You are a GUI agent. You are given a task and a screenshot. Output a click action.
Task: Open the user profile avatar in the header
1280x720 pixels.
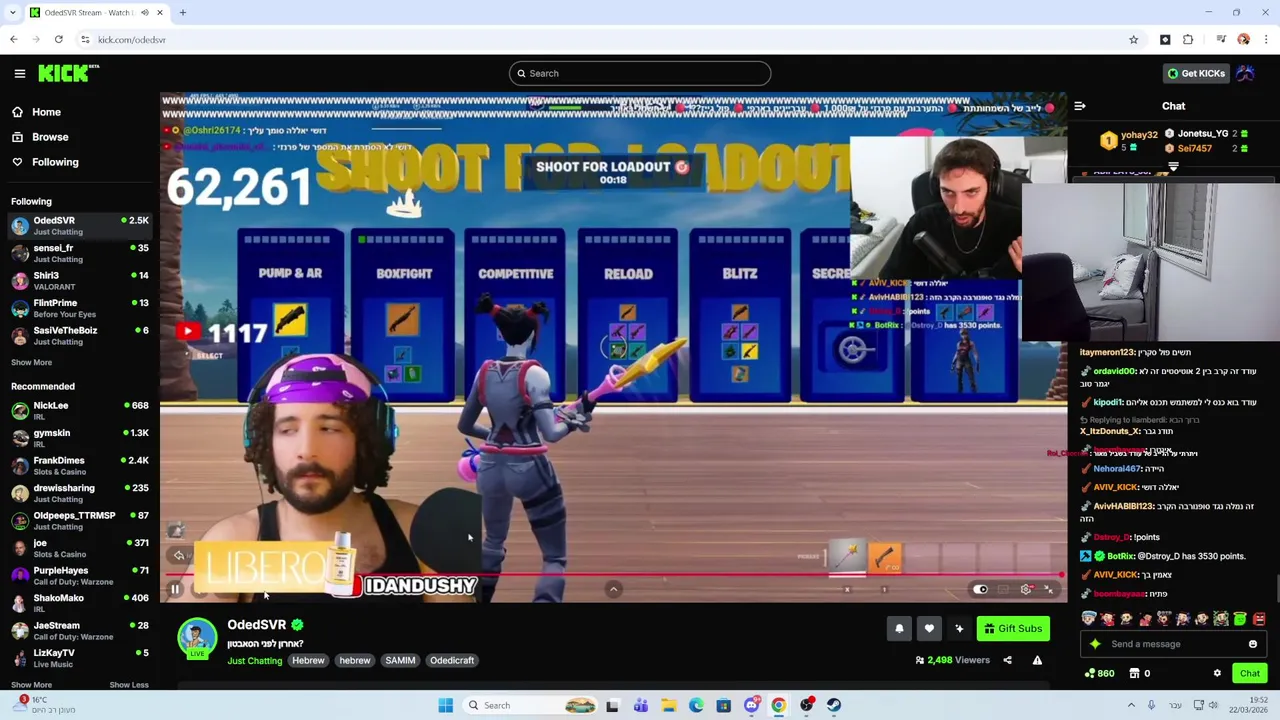[1245, 73]
